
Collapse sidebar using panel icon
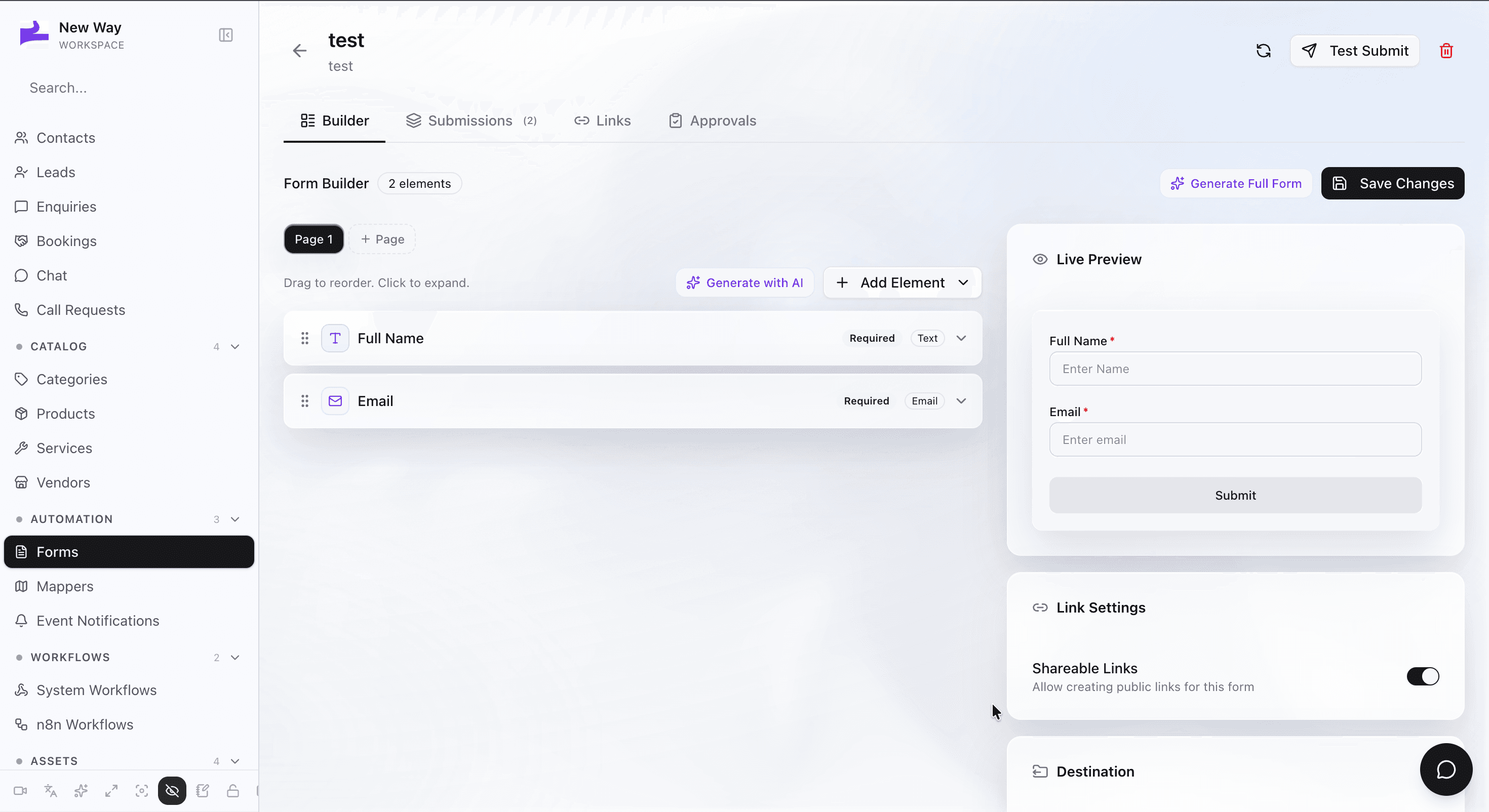(225, 35)
